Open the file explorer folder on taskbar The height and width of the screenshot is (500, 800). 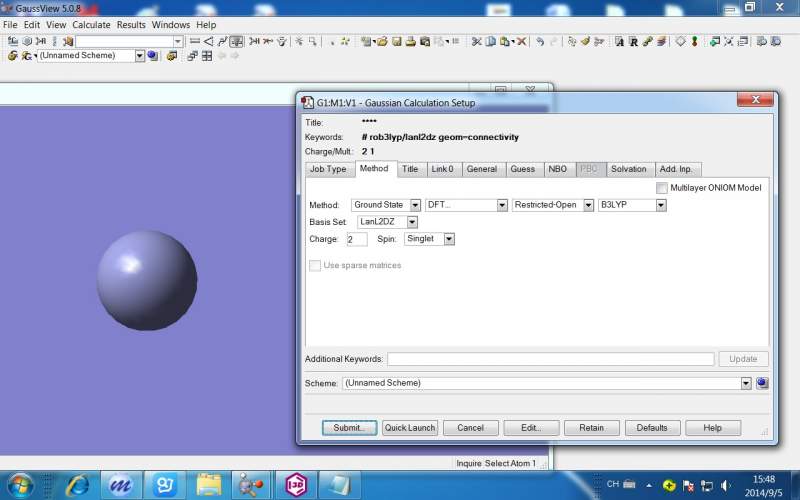[209, 485]
